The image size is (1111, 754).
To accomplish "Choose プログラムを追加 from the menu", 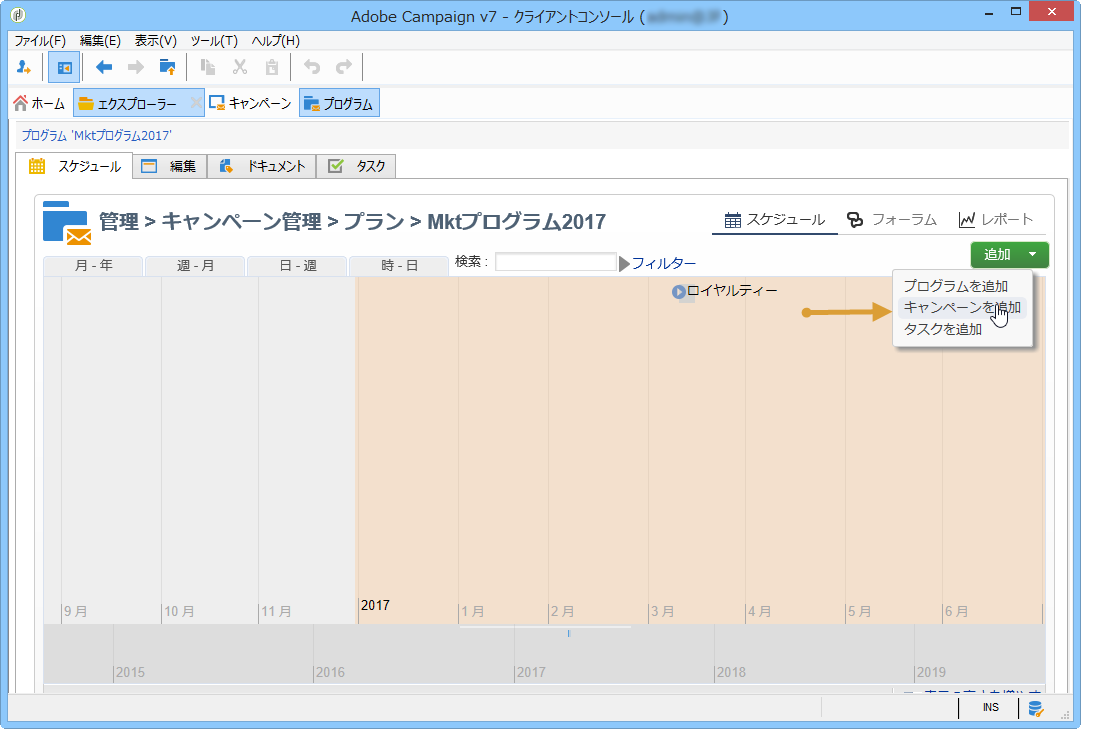I will point(955,286).
